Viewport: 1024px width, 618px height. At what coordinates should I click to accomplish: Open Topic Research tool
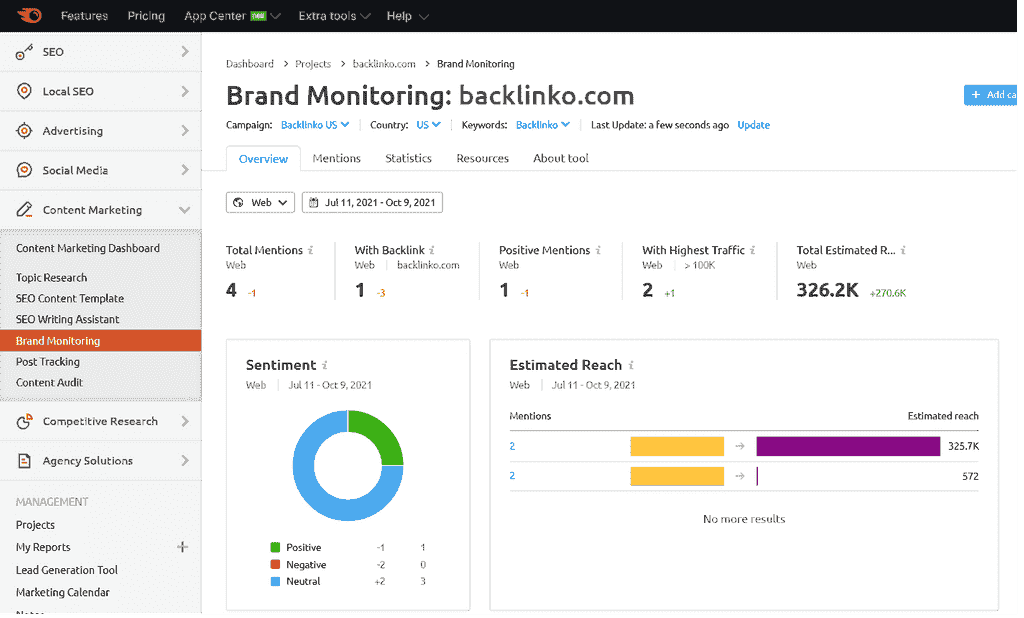pyautogui.click(x=52, y=278)
